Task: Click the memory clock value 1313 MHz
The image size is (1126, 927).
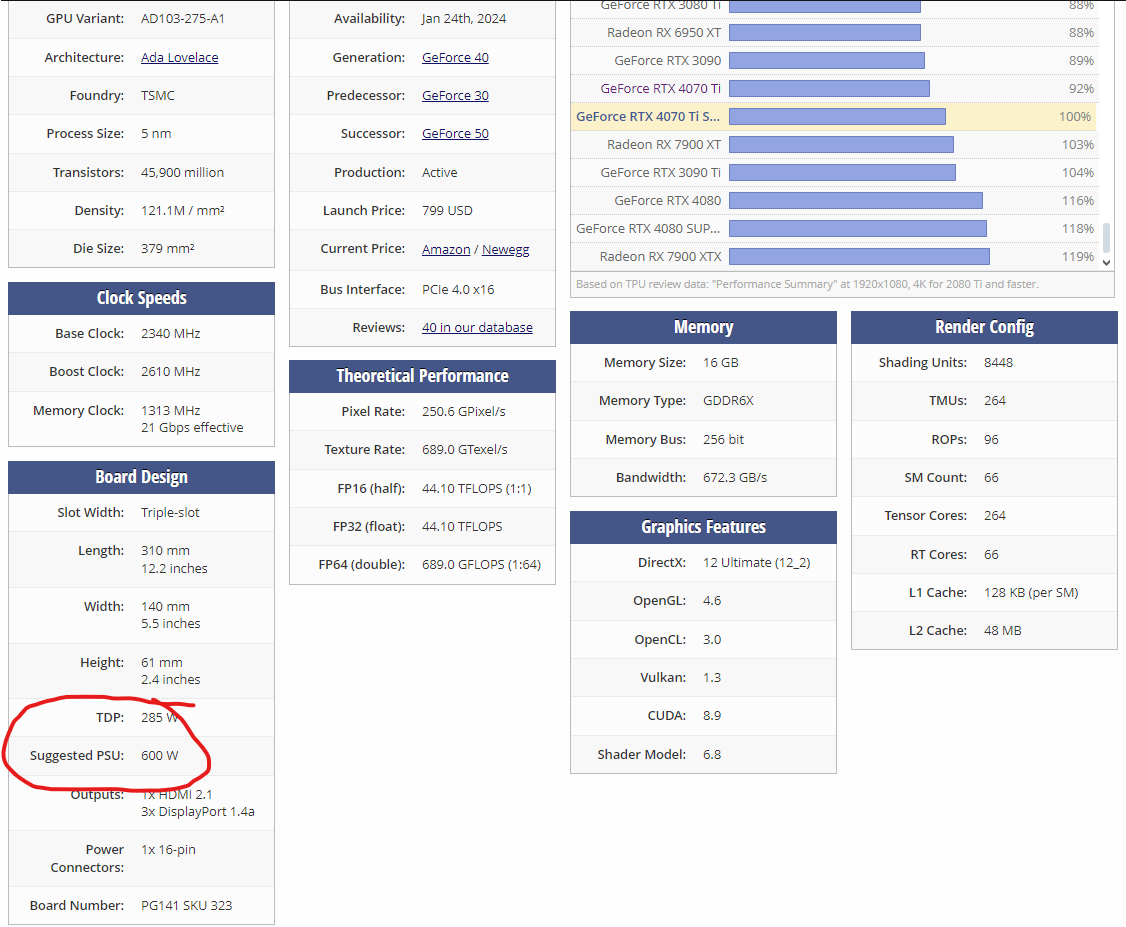Action: (171, 410)
